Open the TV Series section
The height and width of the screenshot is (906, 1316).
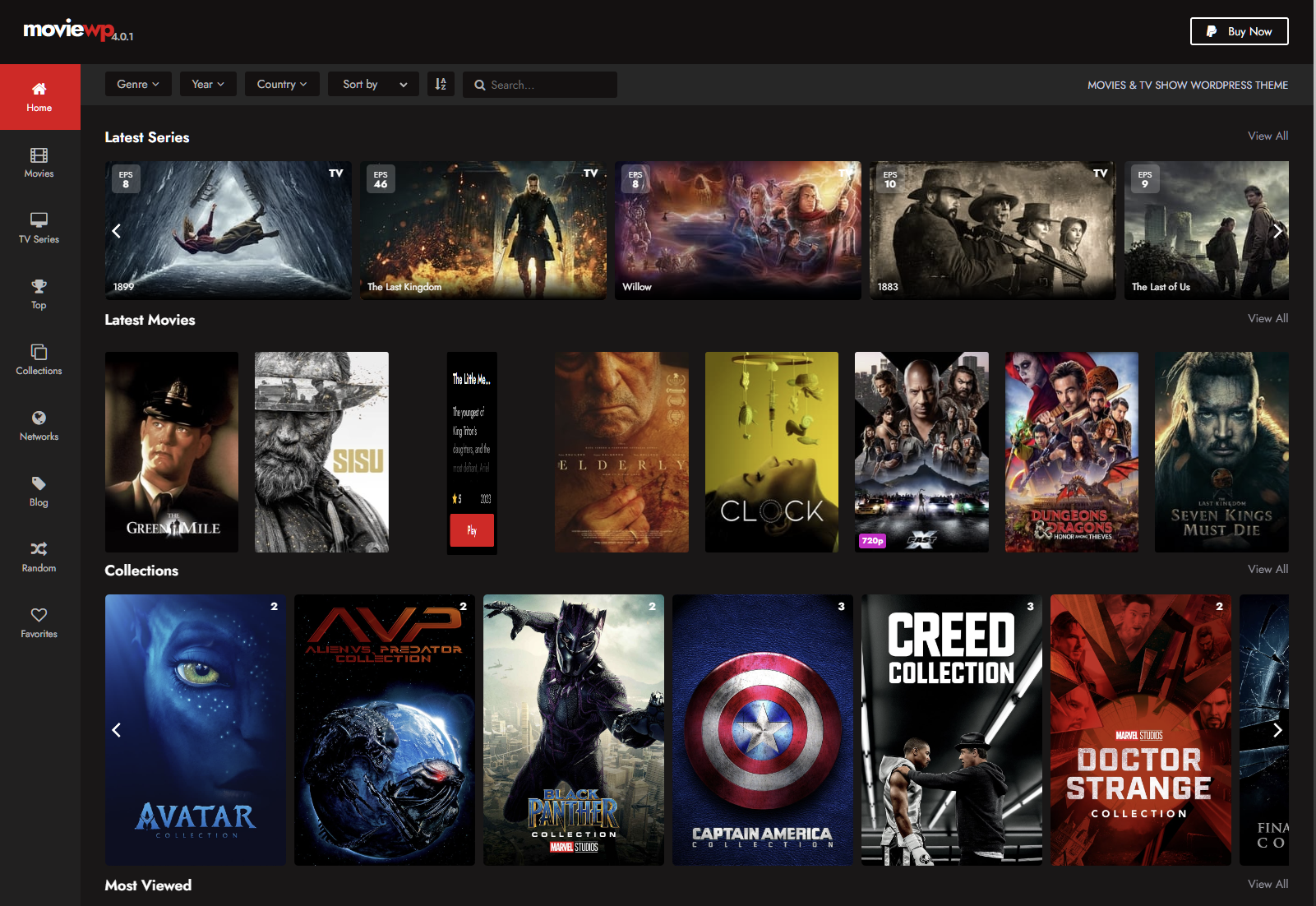pos(39,228)
